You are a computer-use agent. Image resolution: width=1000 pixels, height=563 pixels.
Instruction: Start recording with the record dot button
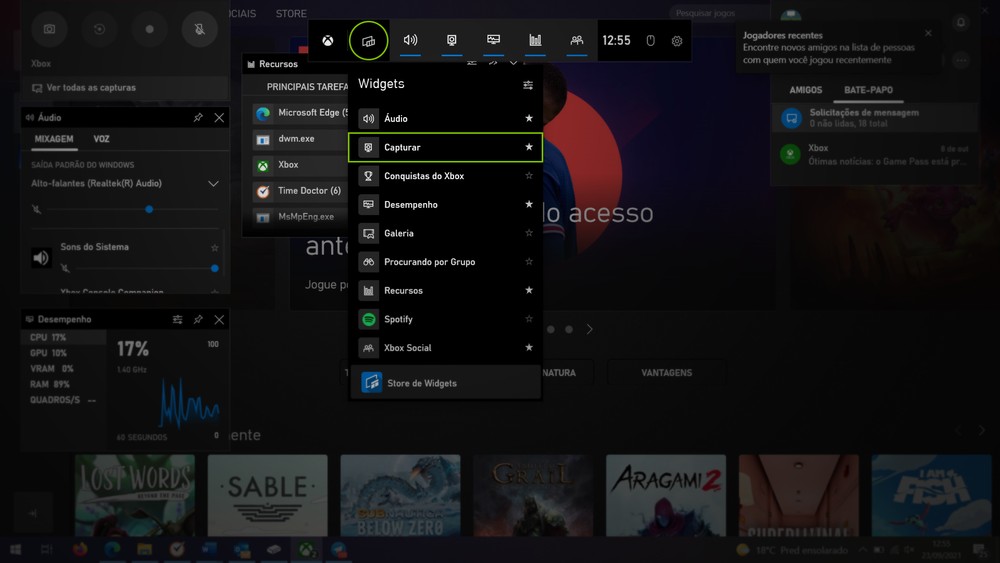pyautogui.click(x=150, y=29)
